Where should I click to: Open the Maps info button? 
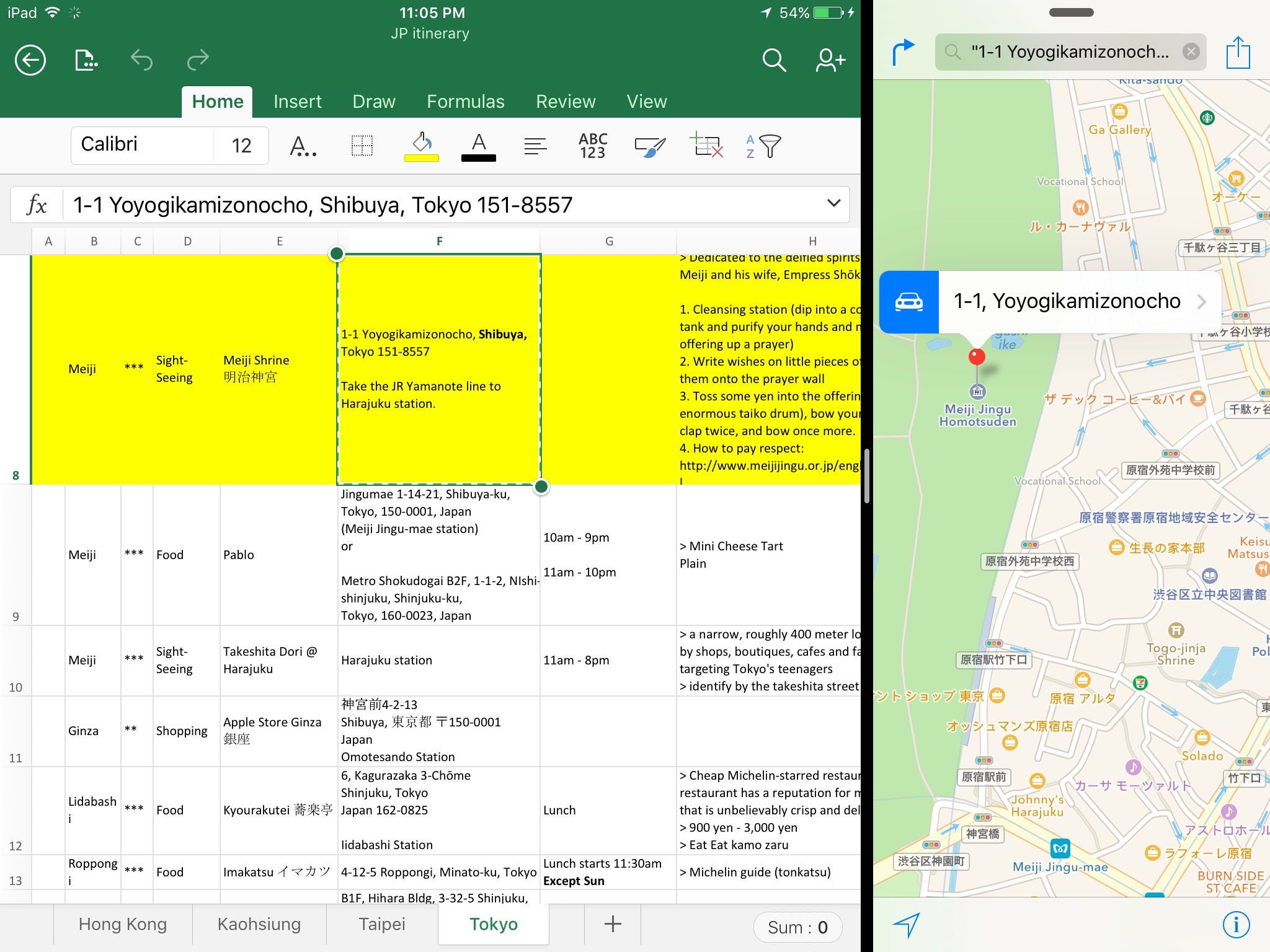click(x=1236, y=924)
